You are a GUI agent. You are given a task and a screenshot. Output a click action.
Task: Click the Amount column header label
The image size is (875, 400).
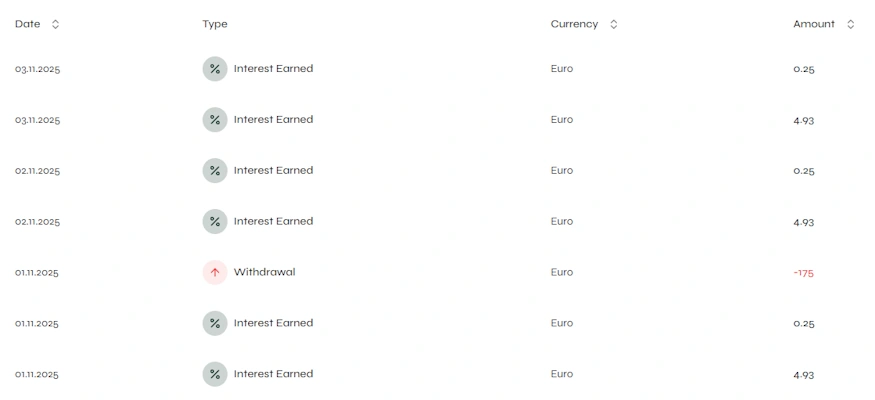click(x=813, y=24)
